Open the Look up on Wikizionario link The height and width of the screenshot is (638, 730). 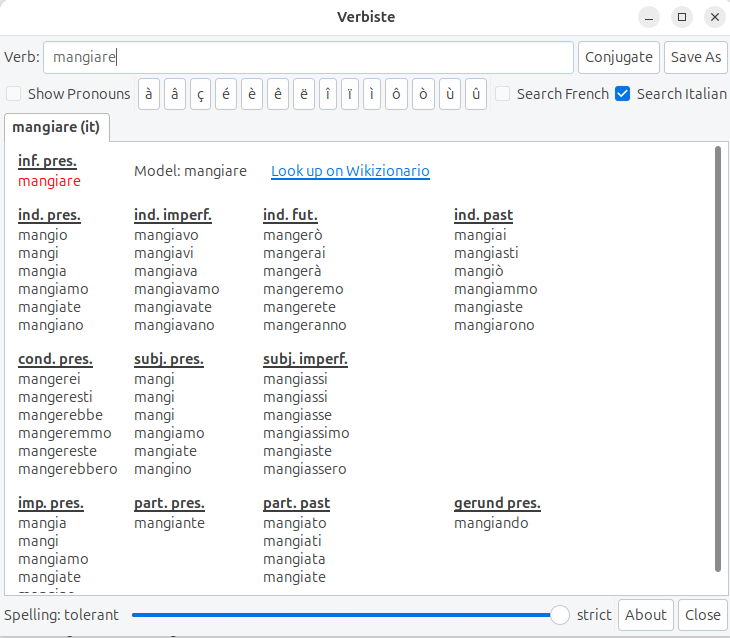pyautogui.click(x=350, y=171)
